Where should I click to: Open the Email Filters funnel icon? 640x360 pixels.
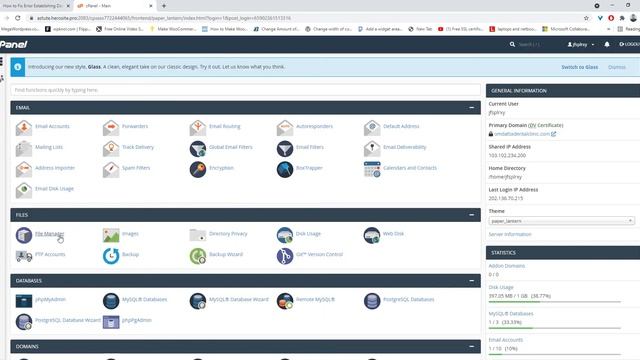(284, 148)
